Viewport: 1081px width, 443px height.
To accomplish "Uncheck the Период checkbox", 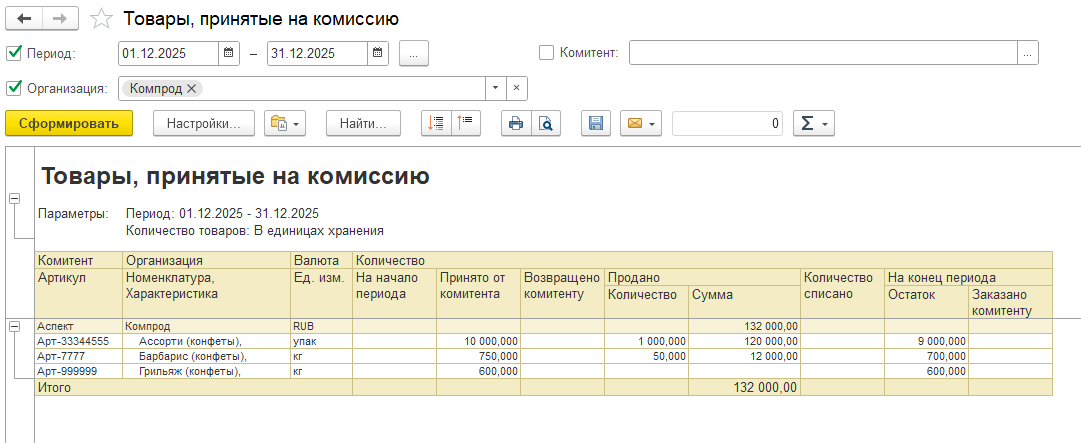I will click(14, 53).
